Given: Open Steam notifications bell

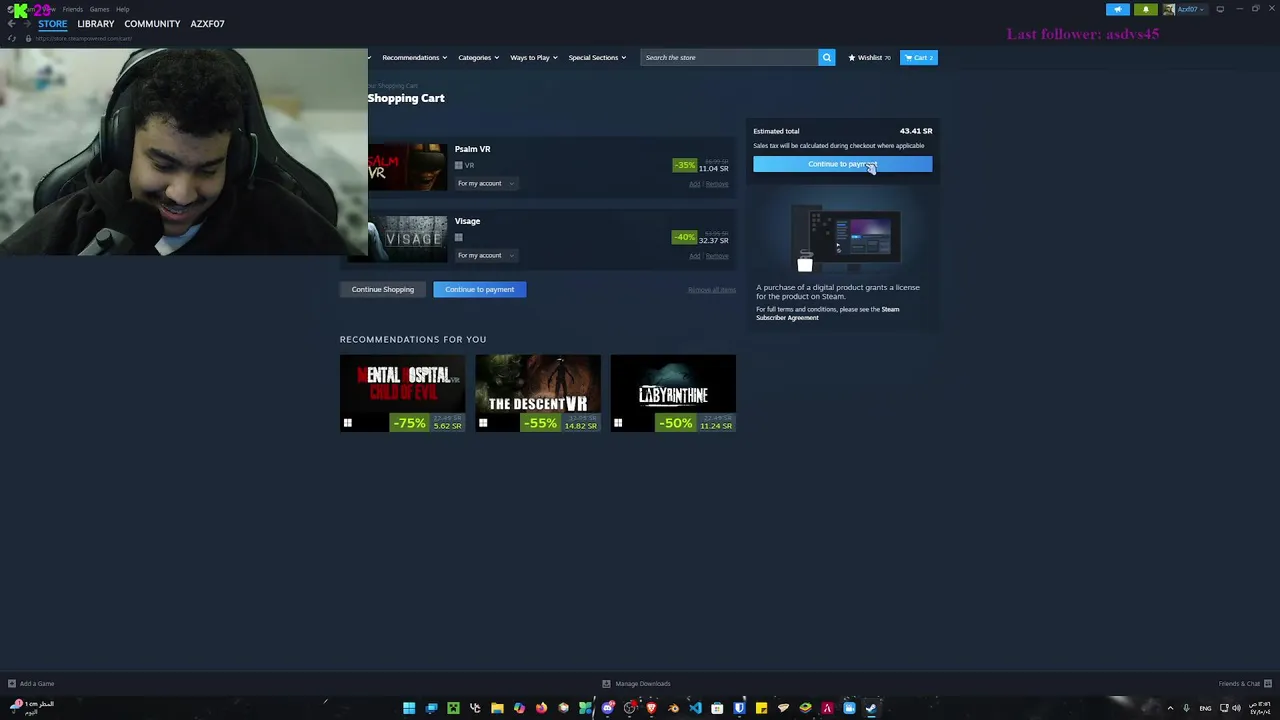Looking at the screenshot, I should [x=1146, y=9].
